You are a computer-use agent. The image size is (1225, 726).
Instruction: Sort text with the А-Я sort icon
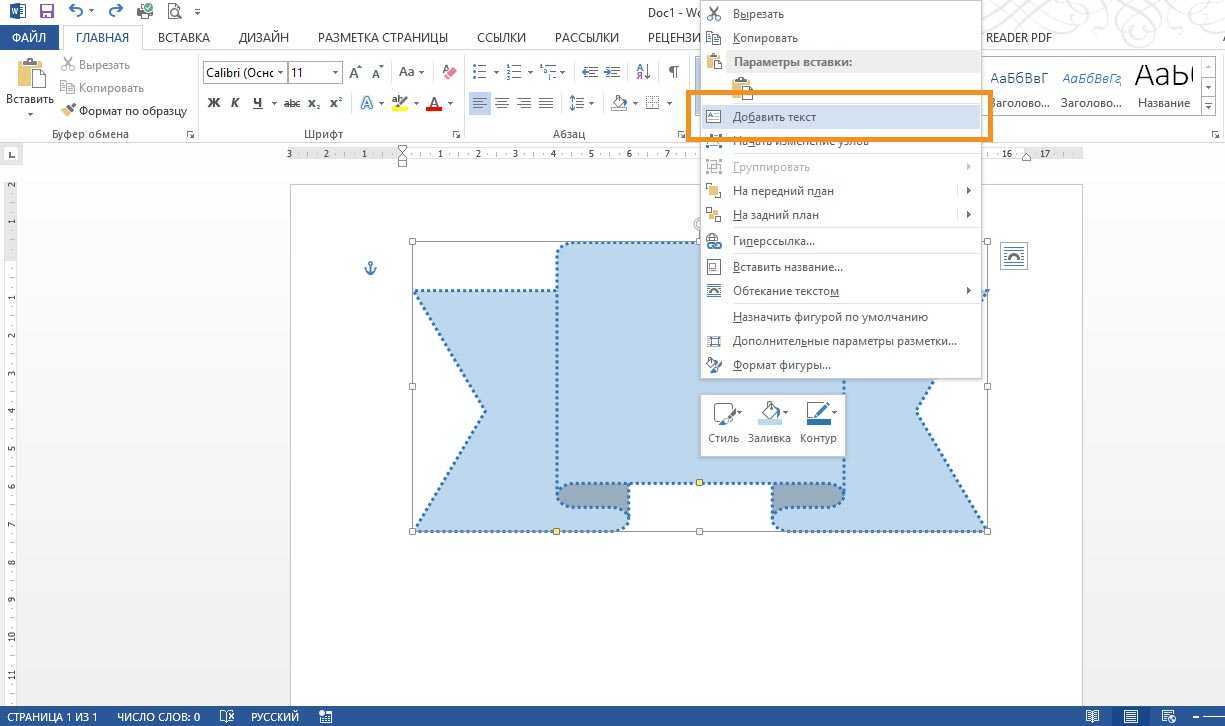pyautogui.click(x=643, y=72)
